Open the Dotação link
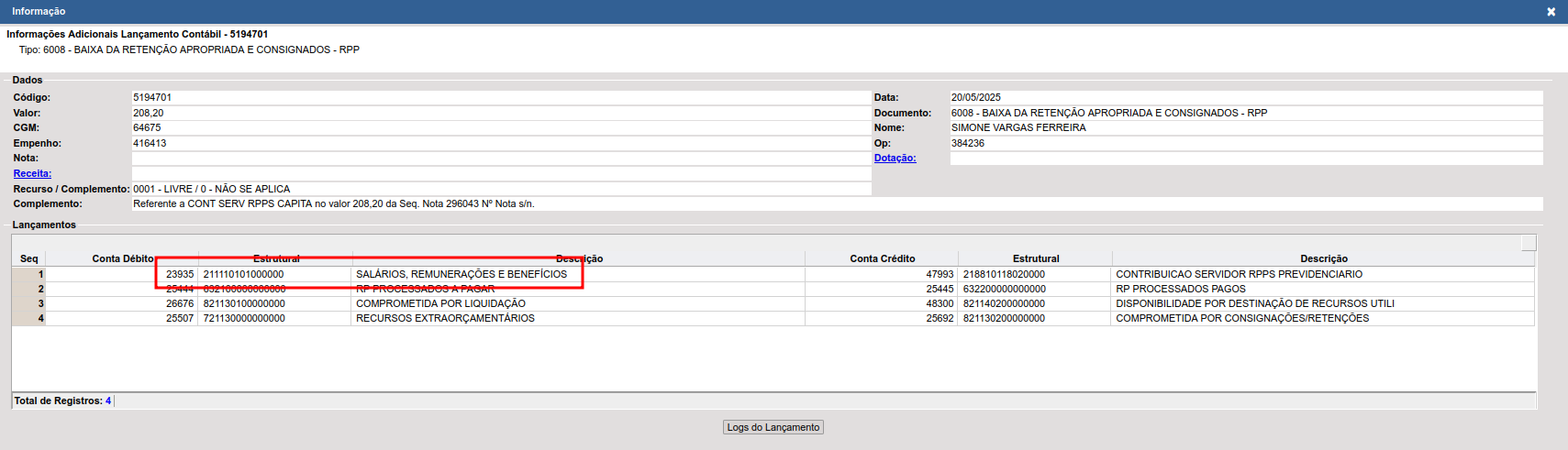Viewport: 1568px width, 450px height. 895,158
